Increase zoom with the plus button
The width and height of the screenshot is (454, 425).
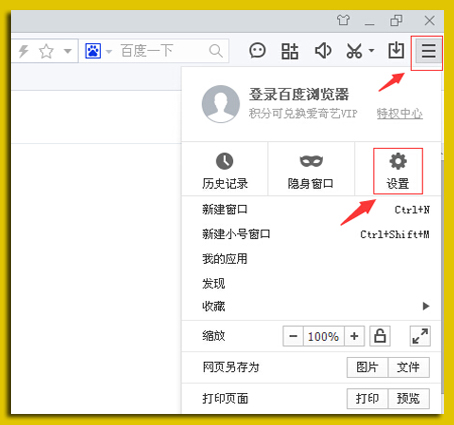click(x=354, y=336)
